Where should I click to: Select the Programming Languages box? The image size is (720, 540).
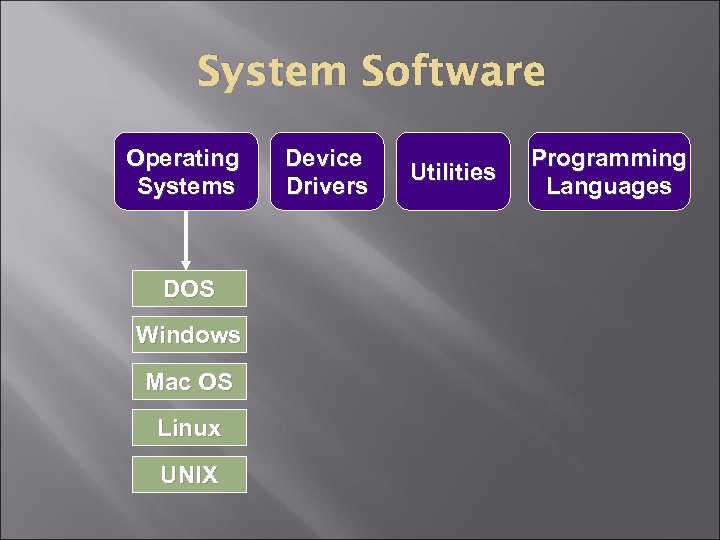click(x=609, y=171)
